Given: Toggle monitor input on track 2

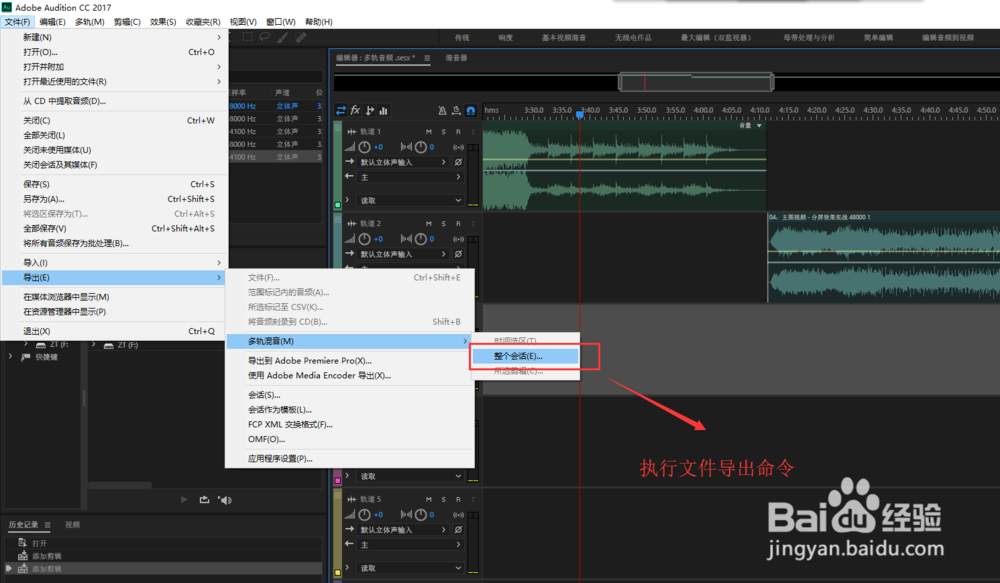Looking at the screenshot, I should coord(458,239).
